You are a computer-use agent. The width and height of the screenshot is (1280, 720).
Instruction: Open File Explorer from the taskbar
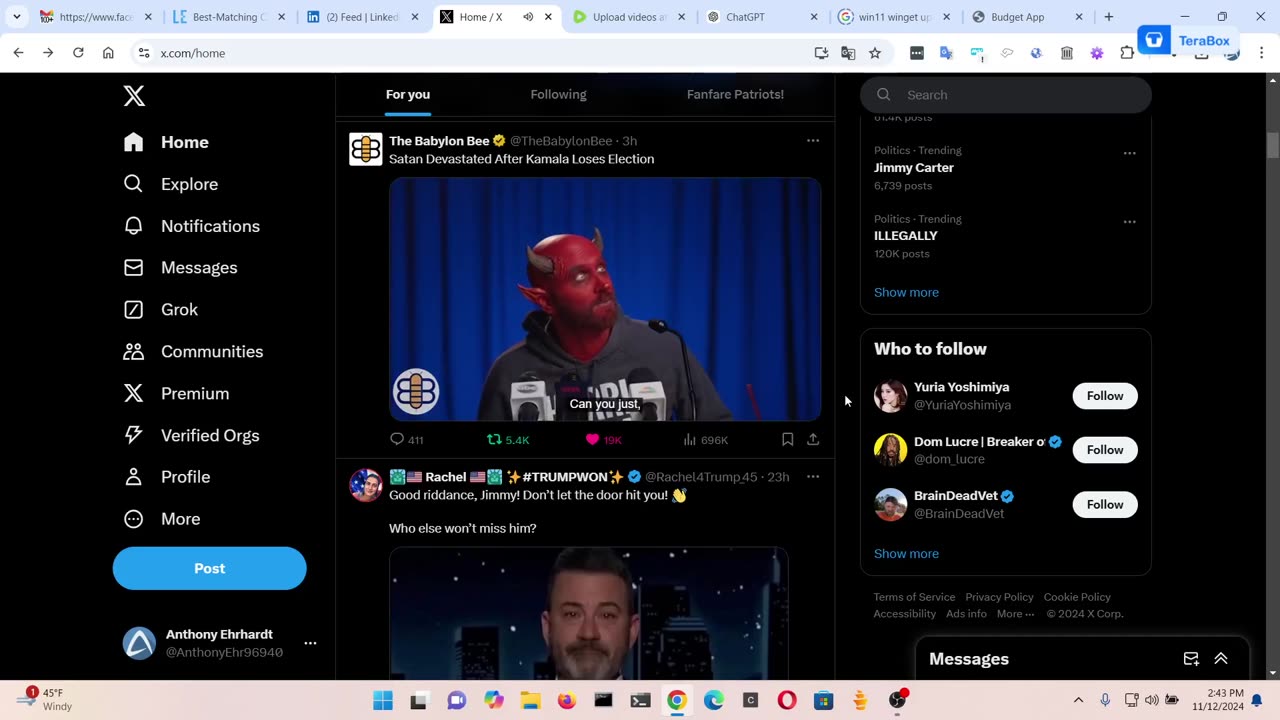[530, 701]
